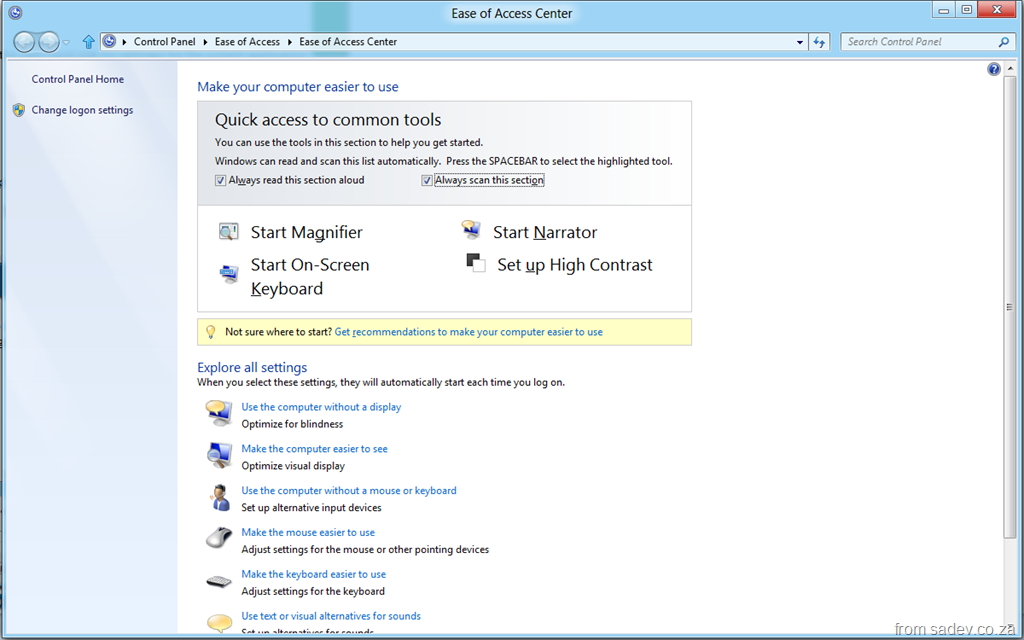Open Help via the blue question mark icon

[993, 69]
